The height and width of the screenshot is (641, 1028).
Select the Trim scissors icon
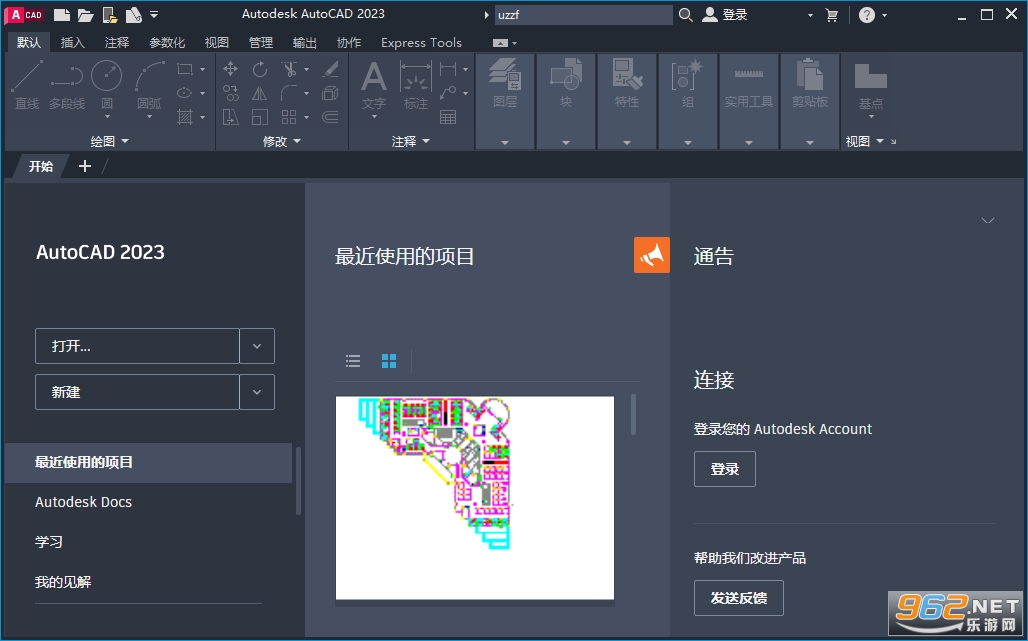(288, 69)
